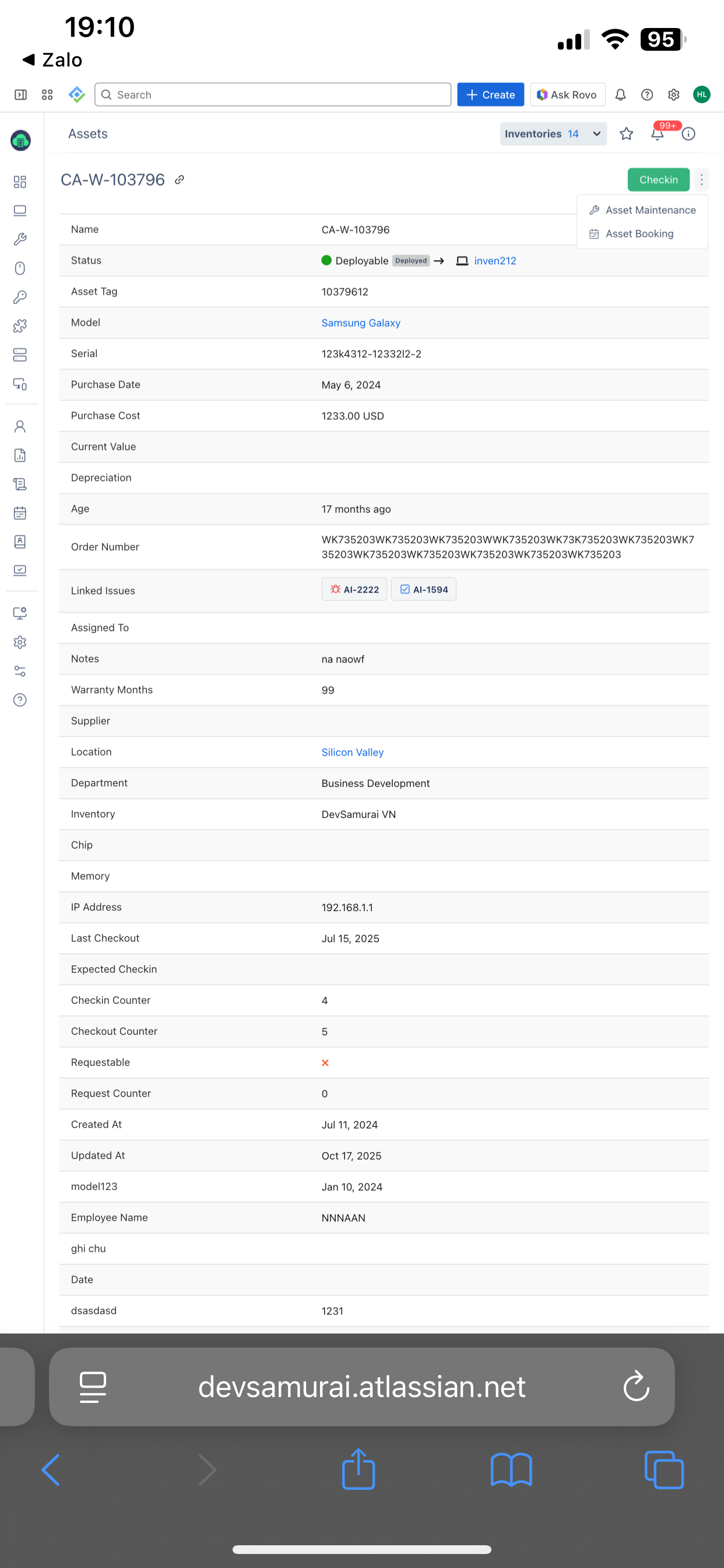Click the Checkin button
724x1568 pixels.
pos(658,180)
